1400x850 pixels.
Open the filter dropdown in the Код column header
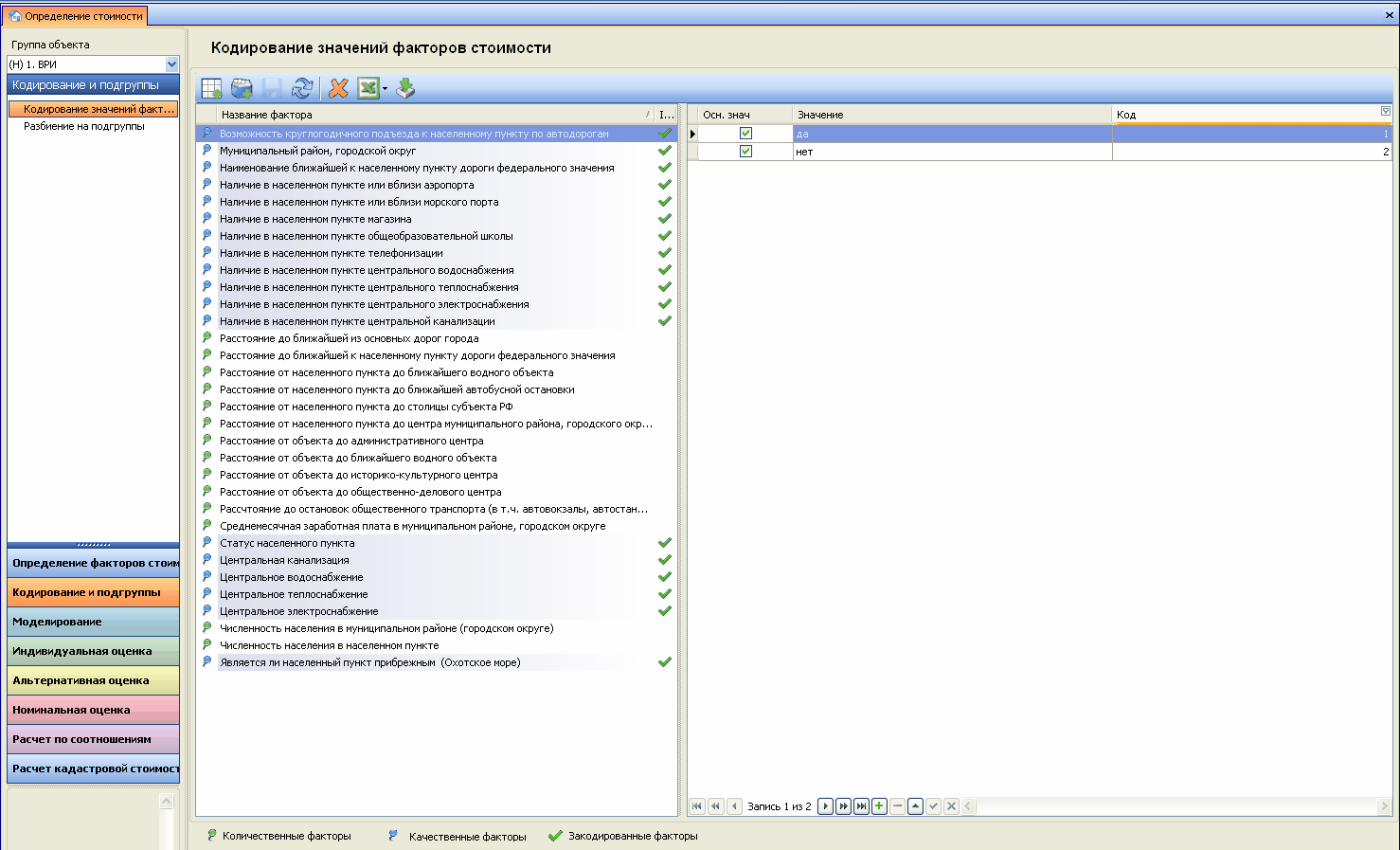tap(1386, 112)
